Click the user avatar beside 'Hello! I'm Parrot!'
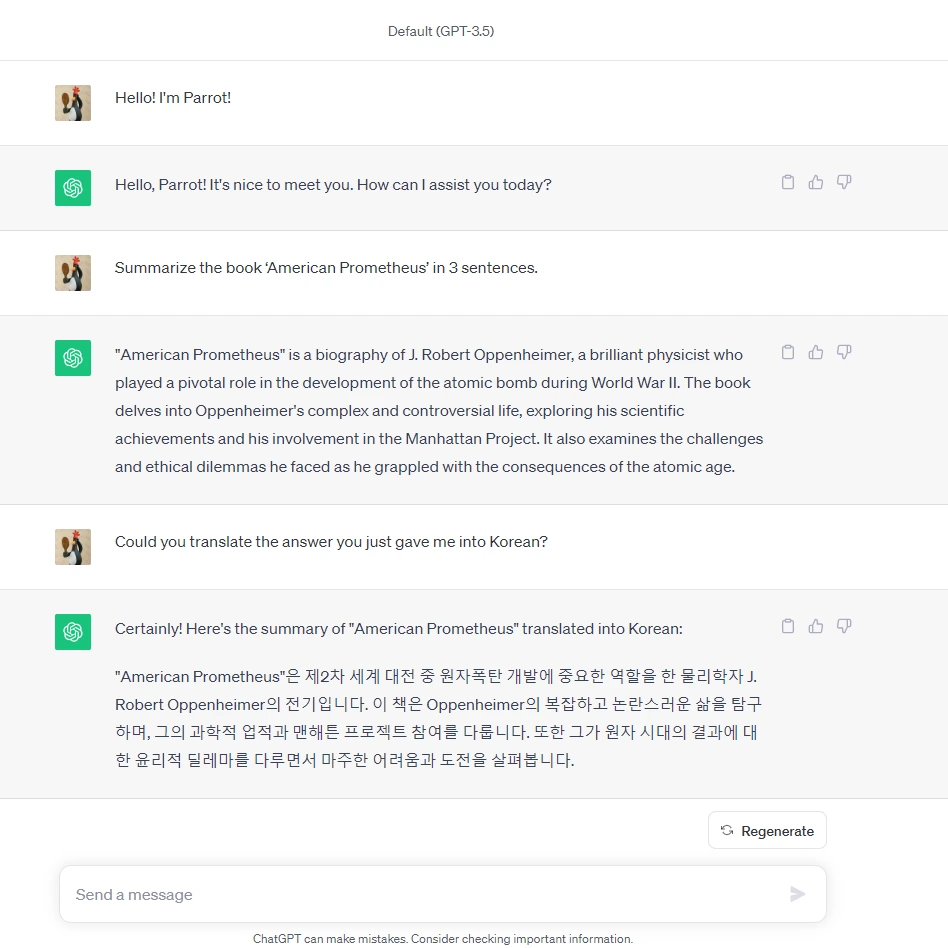The height and width of the screenshot is (948, 948). click(73, 103)
